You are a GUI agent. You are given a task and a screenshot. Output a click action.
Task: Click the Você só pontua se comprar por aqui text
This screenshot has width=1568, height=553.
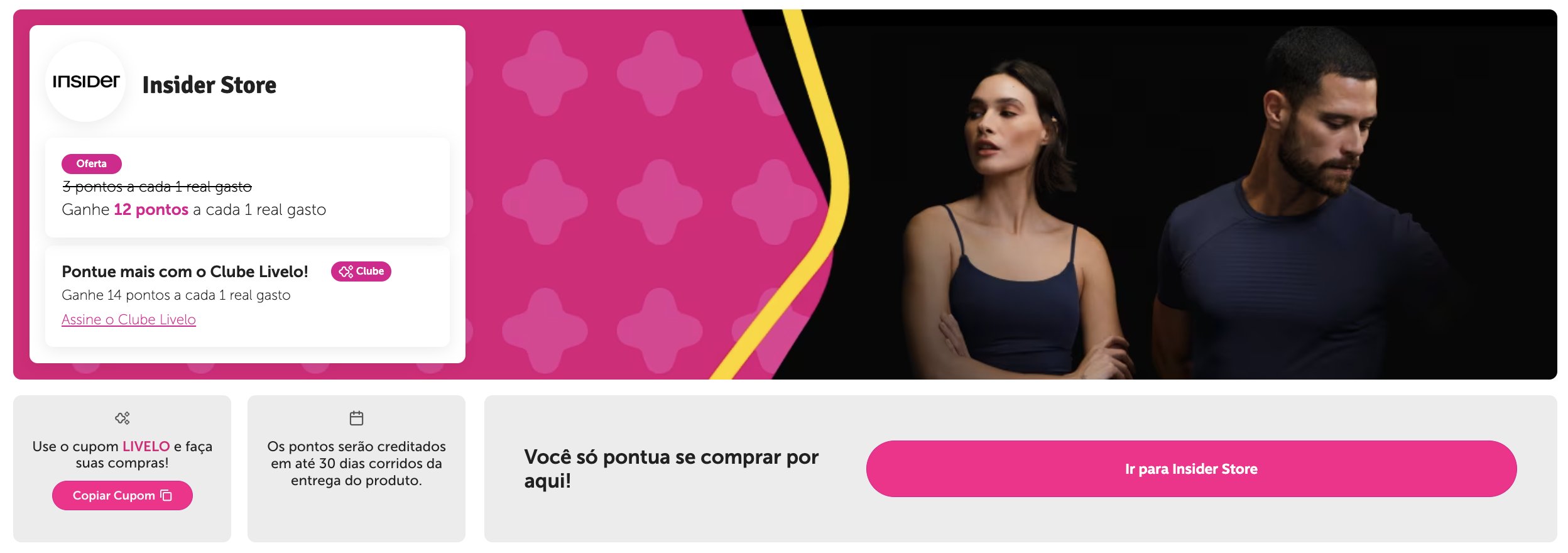click(x=671, y=469)
